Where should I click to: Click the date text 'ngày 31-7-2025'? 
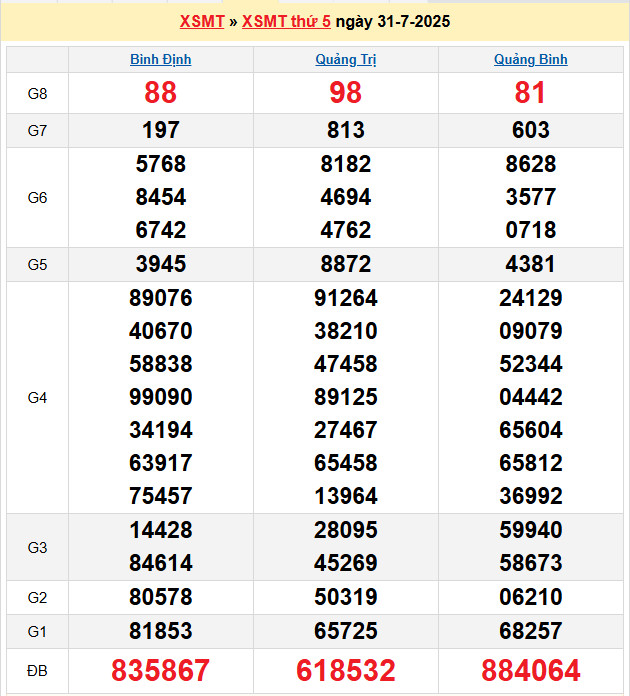tap(393, 21)
